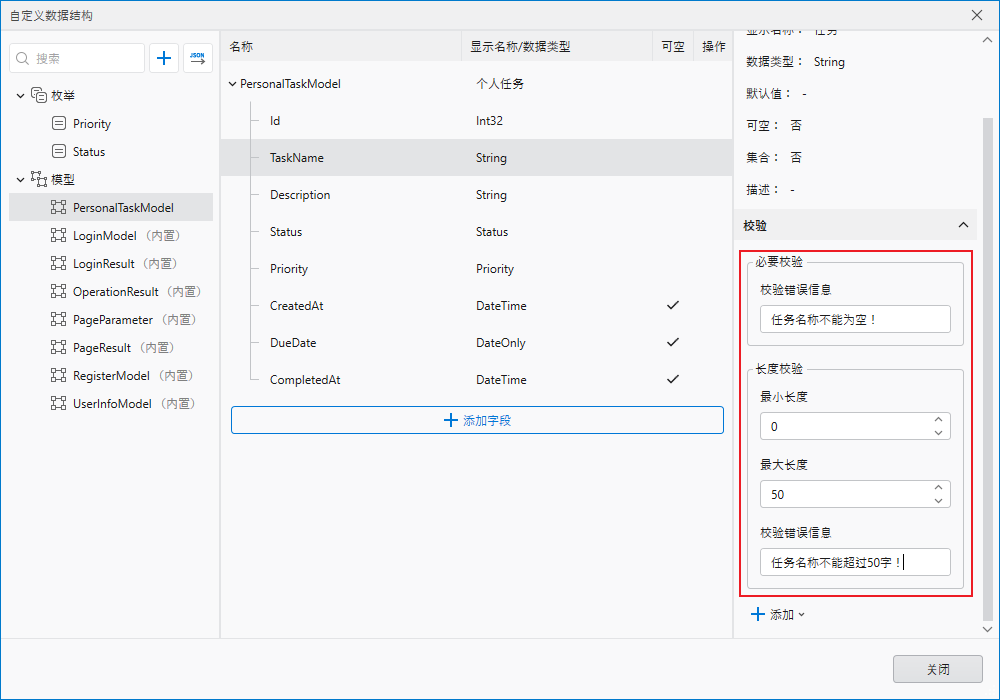This screenshot has height=700, width=1000.
Task: Click the plus icon beside search box
Action: (164, 58)
